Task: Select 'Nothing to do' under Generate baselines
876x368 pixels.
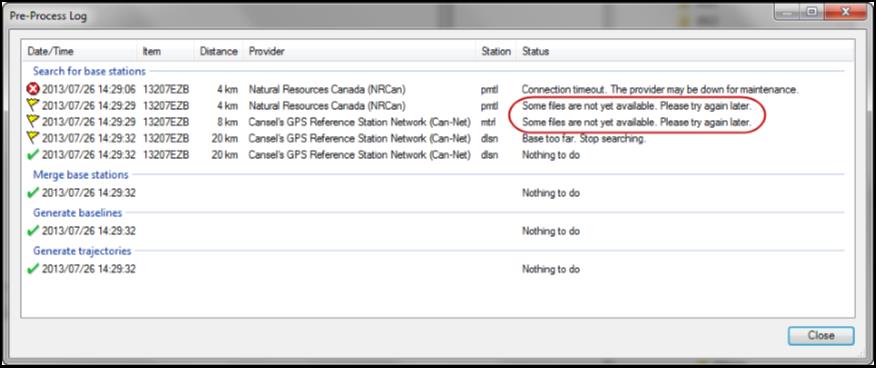Action: tap(551, 231)
